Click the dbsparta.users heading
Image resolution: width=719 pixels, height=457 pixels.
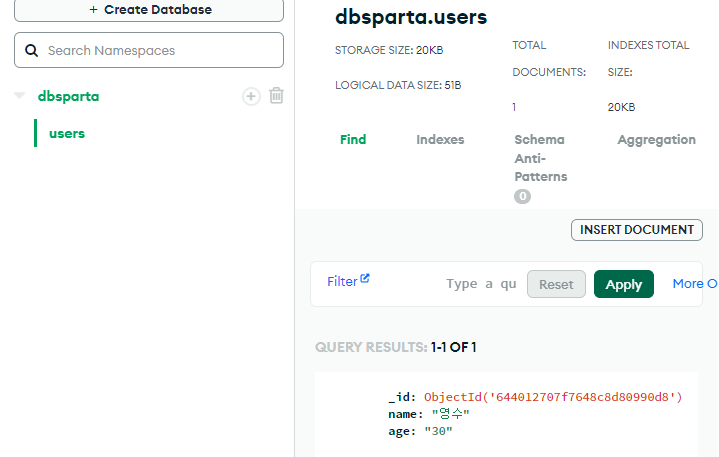pyautogui.click(x=411, y=17)
